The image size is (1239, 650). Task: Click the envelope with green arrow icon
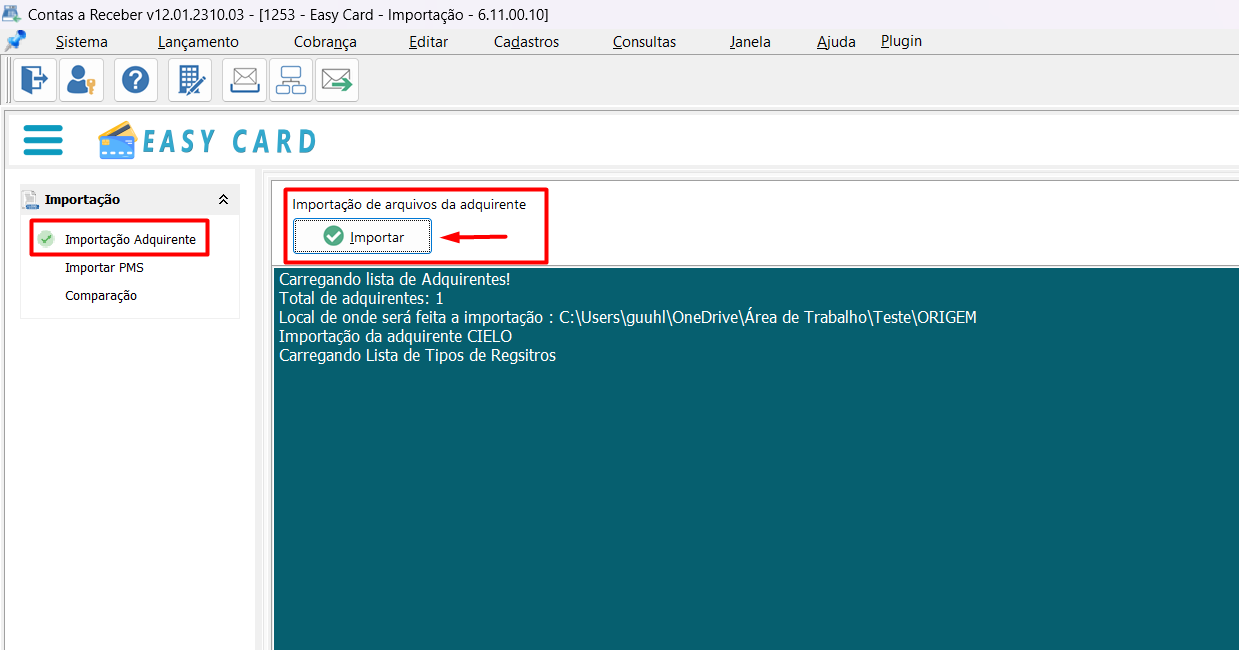click(x=337, y=80)
